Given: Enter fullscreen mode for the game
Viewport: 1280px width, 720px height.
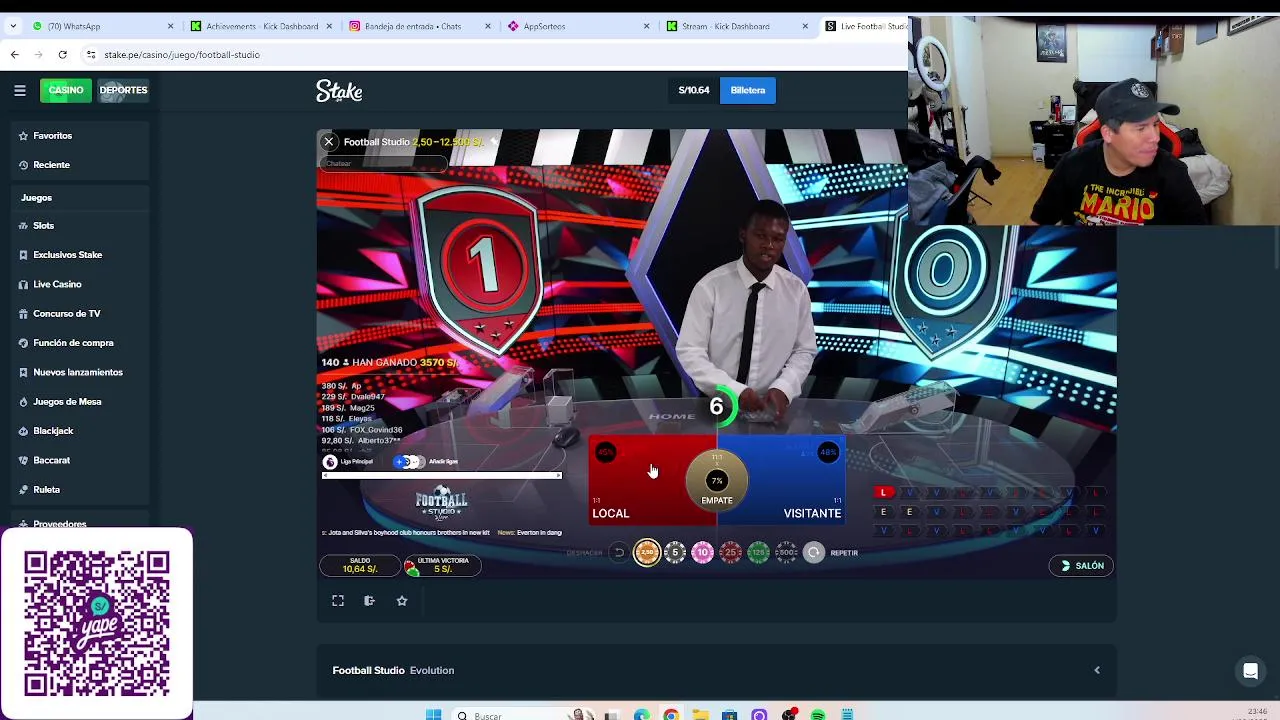Looking at the screenshot, I should coord(338,601).
